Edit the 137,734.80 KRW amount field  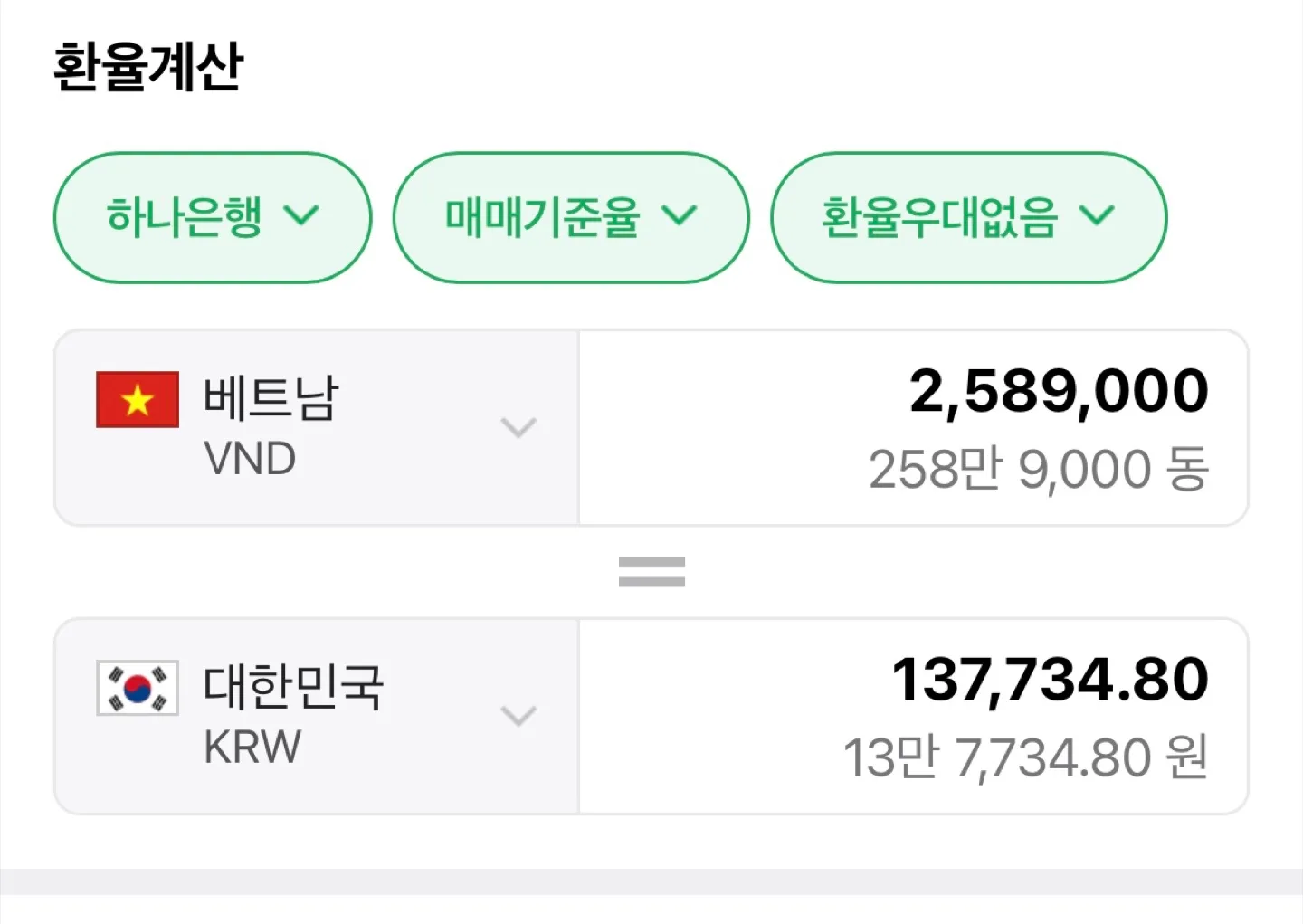(914, 716)
